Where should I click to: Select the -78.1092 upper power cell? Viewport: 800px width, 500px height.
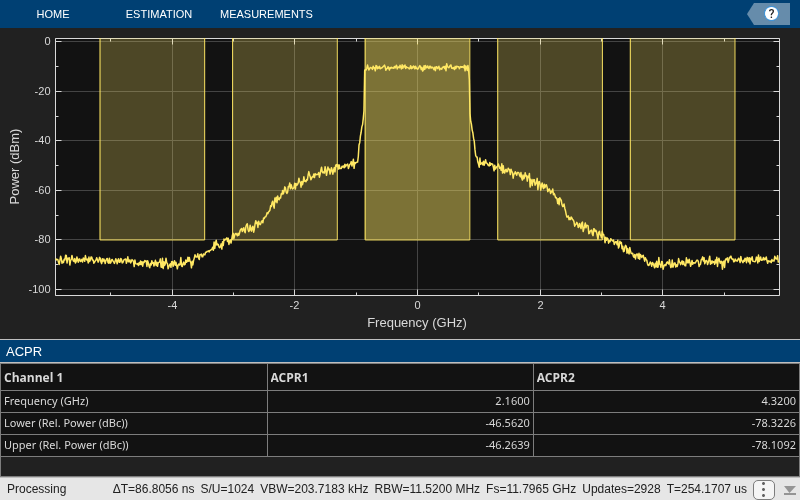coord(666,445)
